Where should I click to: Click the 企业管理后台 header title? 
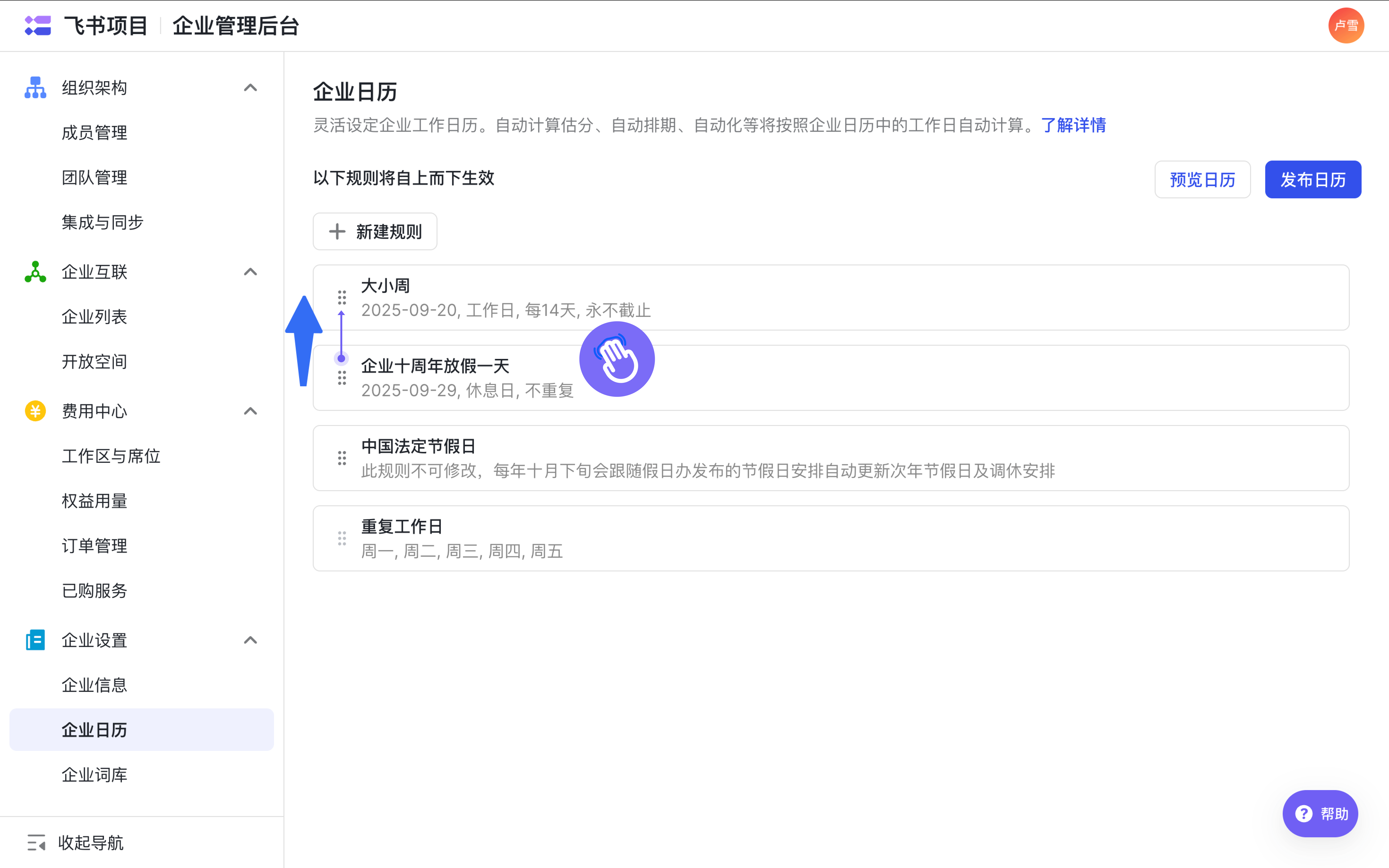[x=236, y=26]
